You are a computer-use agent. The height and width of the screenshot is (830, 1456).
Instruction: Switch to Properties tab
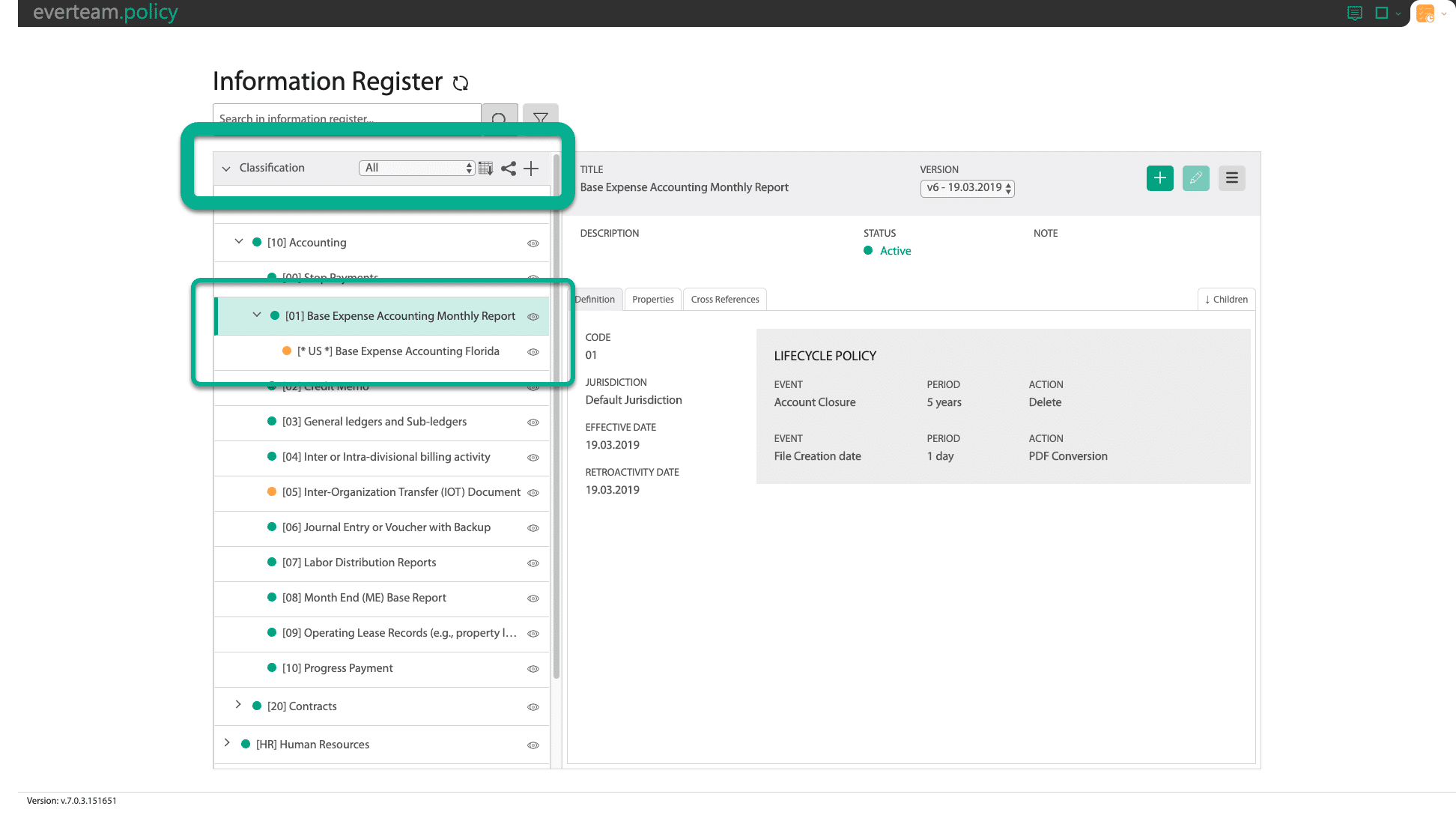(x=653, y=299)
